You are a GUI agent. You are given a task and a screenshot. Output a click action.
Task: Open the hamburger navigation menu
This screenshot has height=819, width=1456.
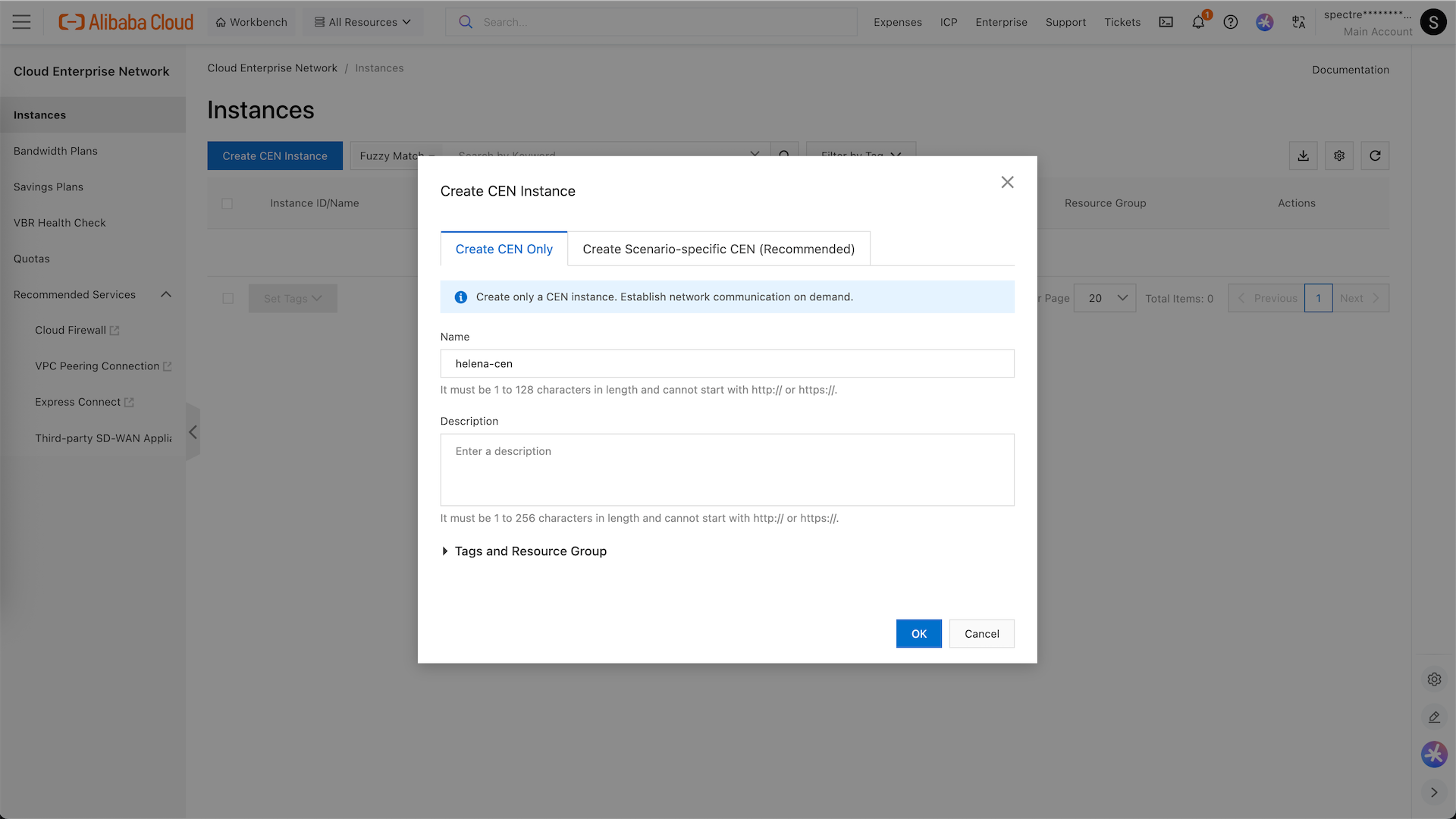pyautogui.click(x=22, y=22)
